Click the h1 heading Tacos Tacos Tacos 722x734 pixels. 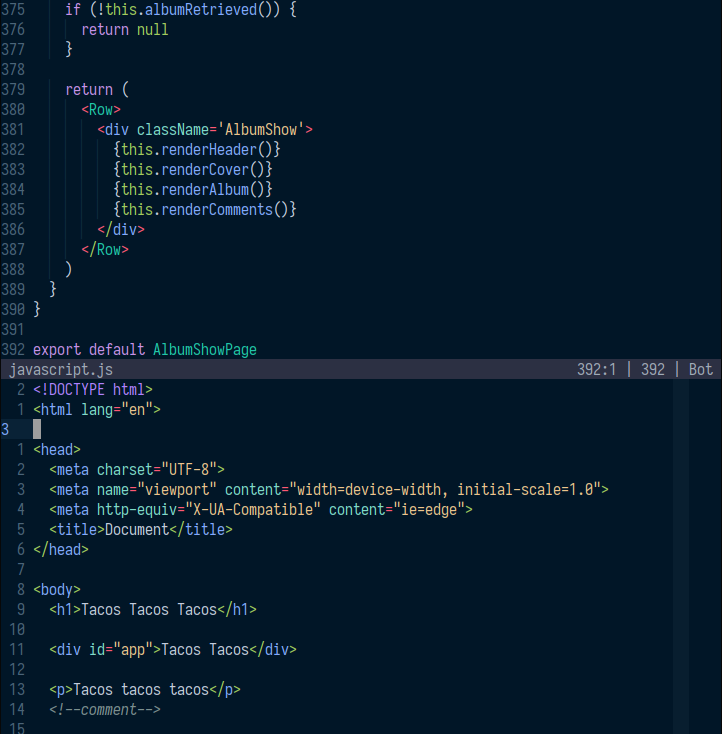(149, 610)
